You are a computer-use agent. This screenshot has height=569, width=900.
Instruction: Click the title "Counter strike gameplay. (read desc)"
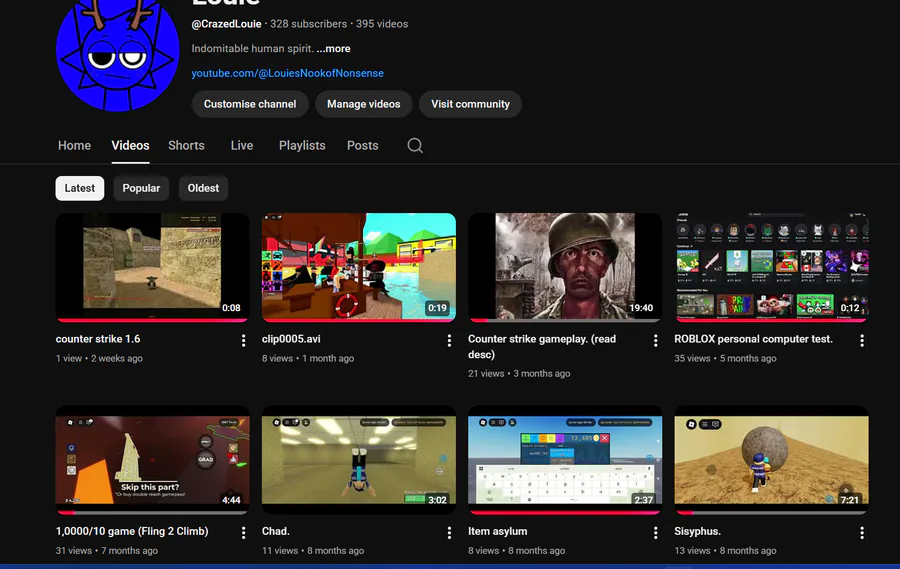click(542, 347)
